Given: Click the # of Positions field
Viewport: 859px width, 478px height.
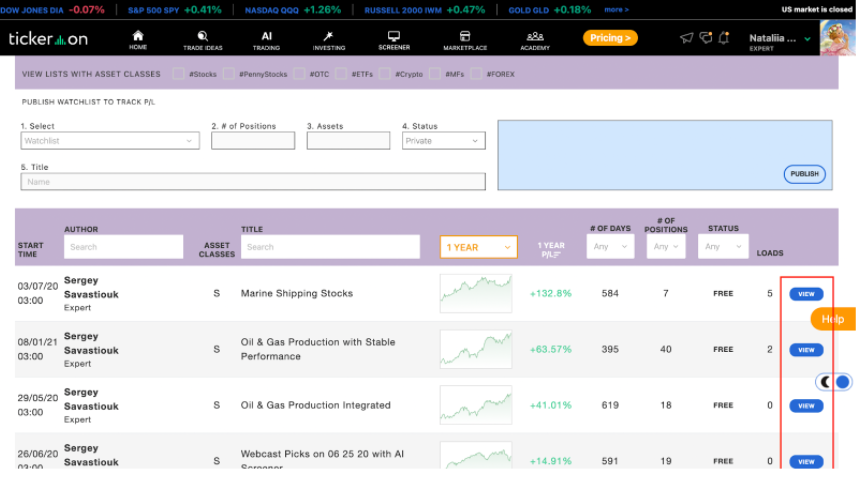Looking at the screenshot, I should click(x=253, y=141).
